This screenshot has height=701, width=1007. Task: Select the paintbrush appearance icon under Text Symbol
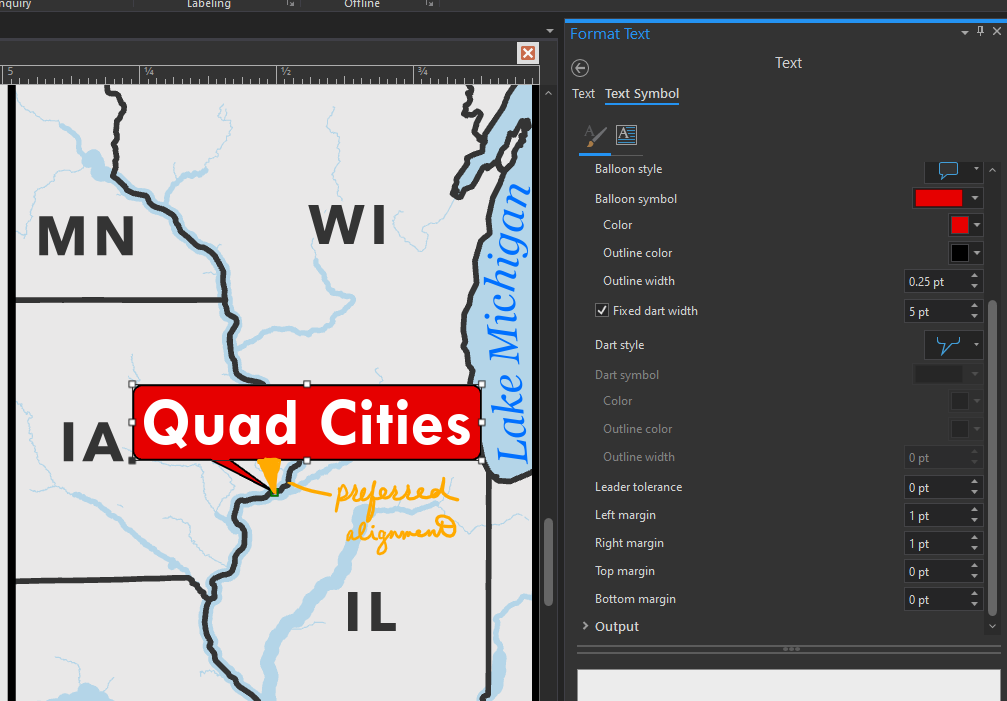595,135
